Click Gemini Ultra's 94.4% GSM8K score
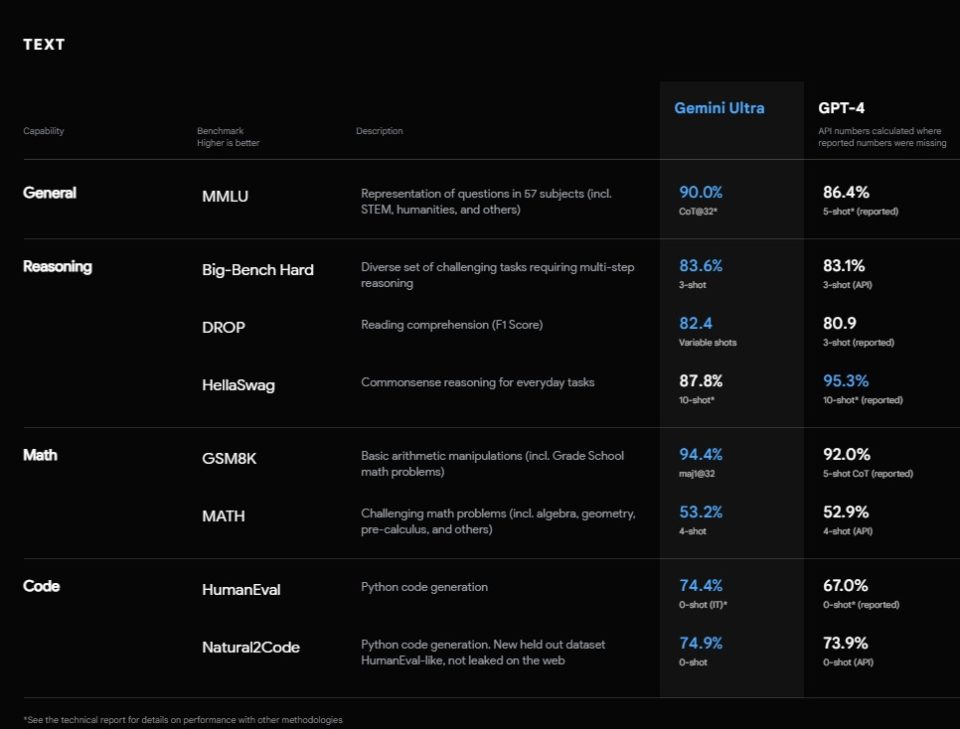The width and height of the screenshot is (960, 729). point(701,455)
